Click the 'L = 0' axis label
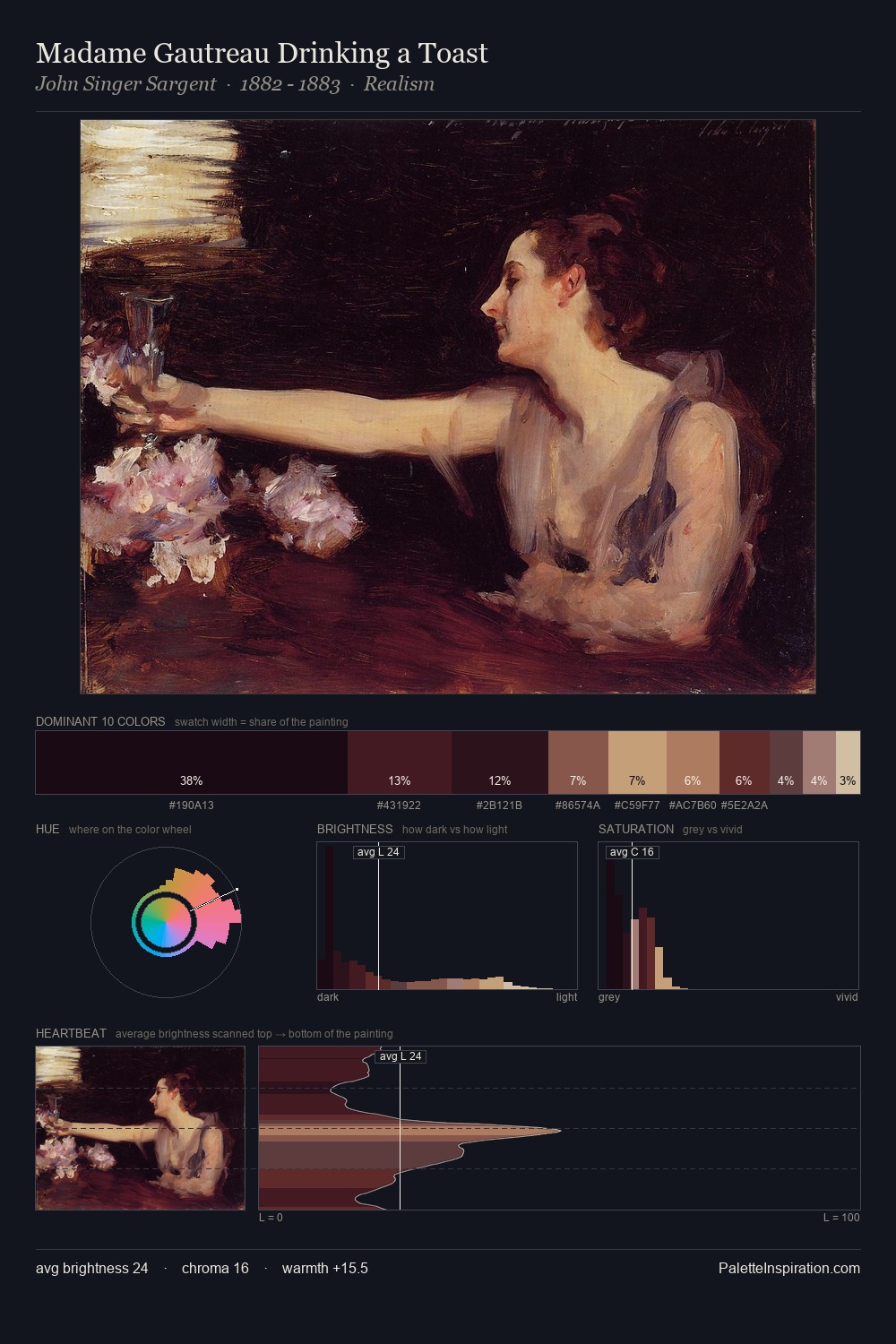Viewport: 896px width, 1344px height. point(271,1218)
